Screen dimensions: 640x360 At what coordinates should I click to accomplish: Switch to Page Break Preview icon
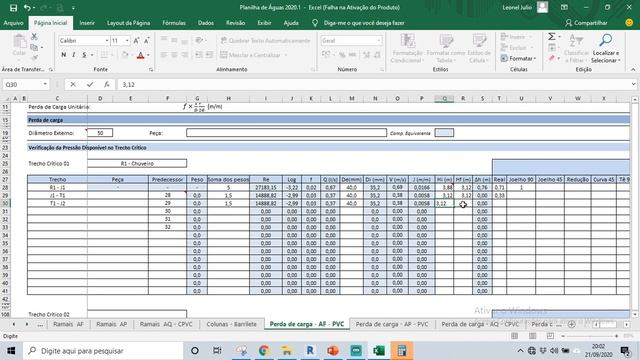[x=550, y=336]
